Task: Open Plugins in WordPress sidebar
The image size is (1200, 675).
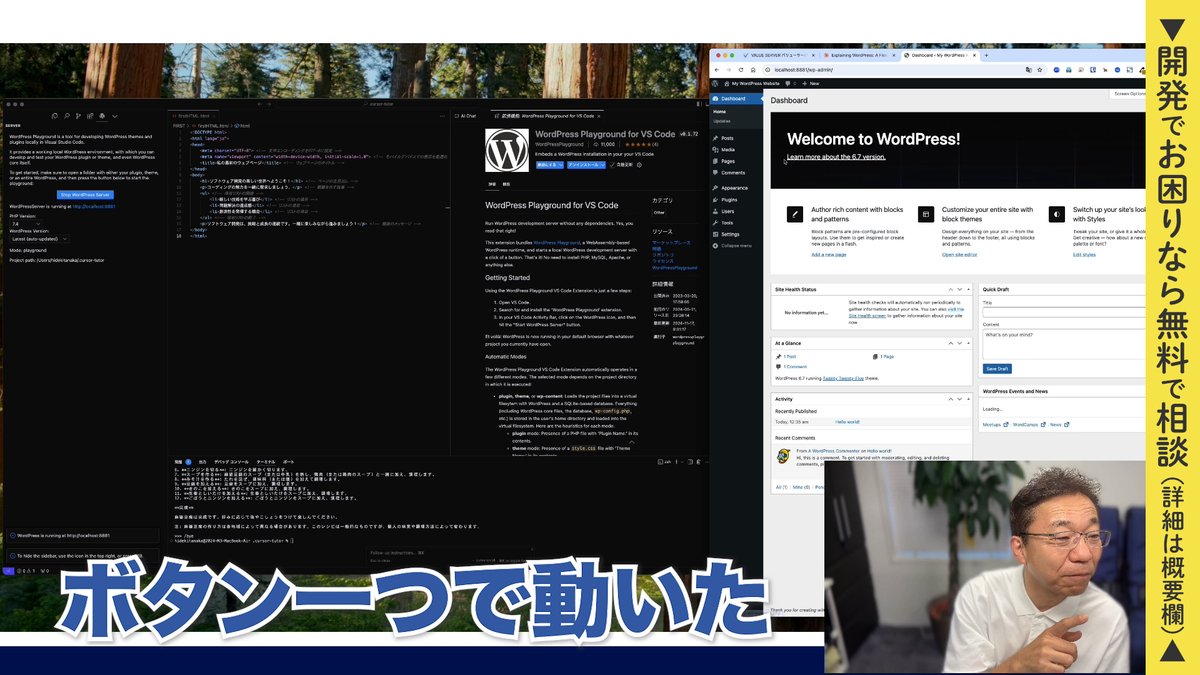Action: click(x=729, y=200)
